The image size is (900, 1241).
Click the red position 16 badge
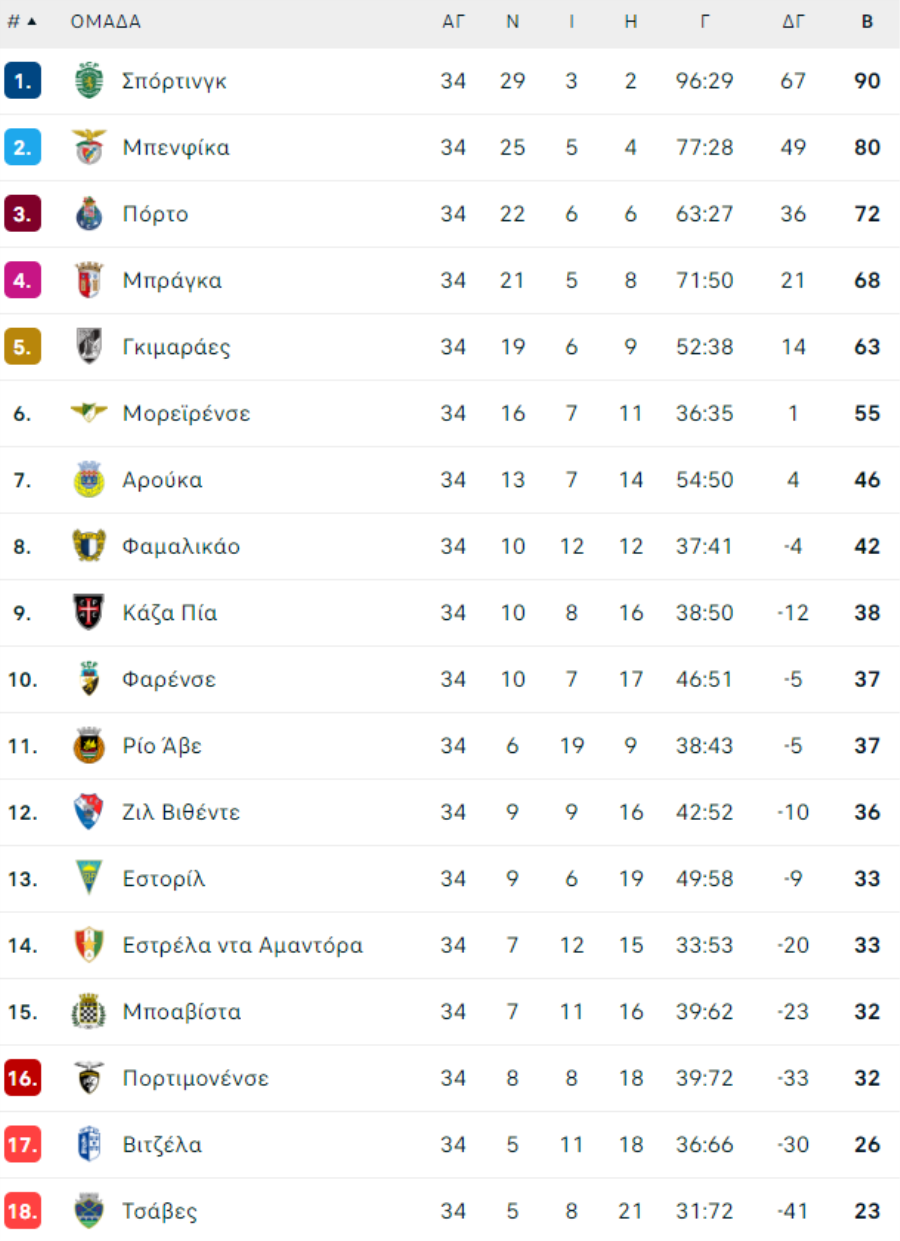pos(22,1078)
